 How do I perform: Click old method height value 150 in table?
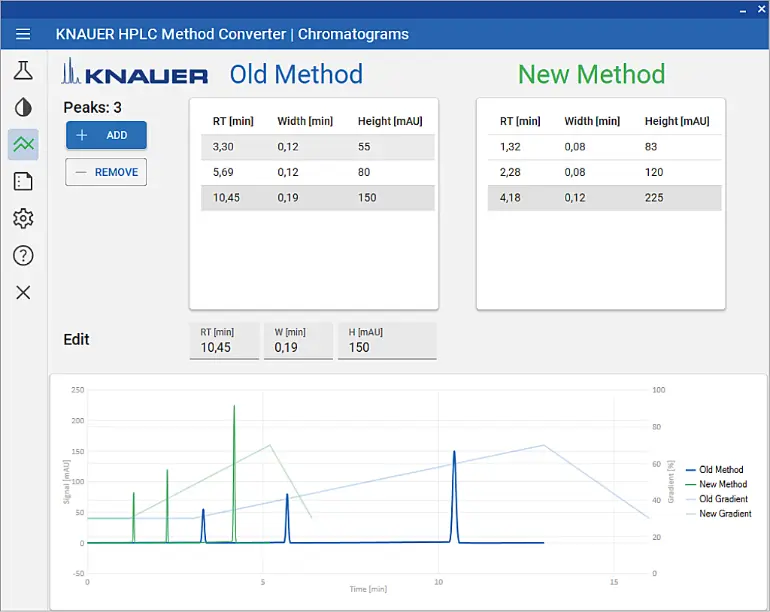pos(367,198)
